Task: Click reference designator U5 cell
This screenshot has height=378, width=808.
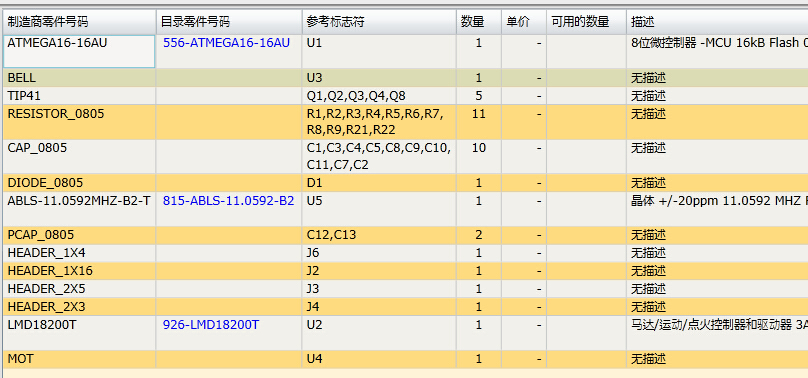Action: (379, 209)
